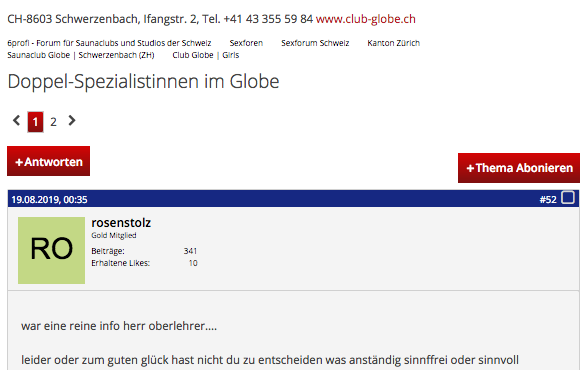Open Club Globe | Girls breadcrumb
This screenshot has width=587, height=370.
206,55
